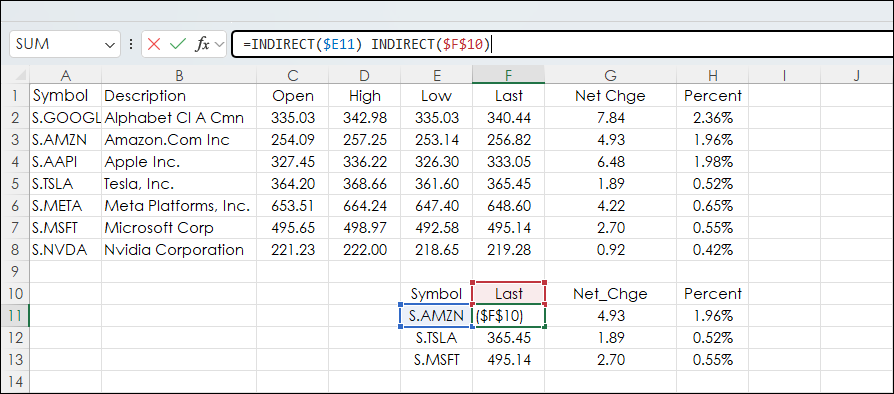Click the 0.55% result in row 13
The height and width of the screenshot is (394, 894).
tap(712, 360)
